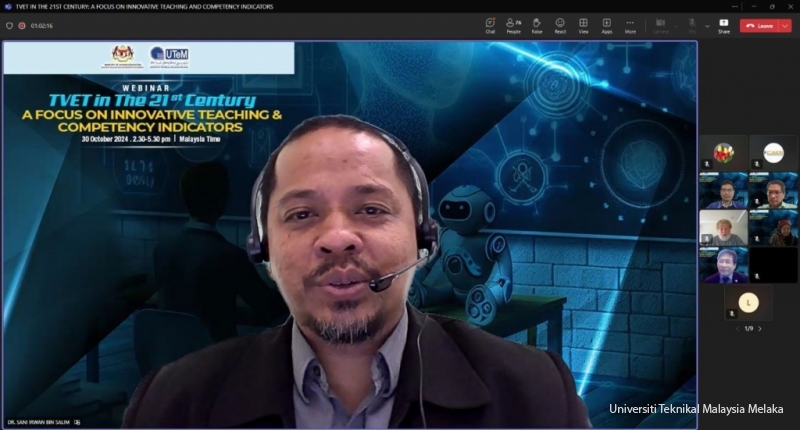
Task: Open the More actions menu
Action: click(x=630, y=25)
